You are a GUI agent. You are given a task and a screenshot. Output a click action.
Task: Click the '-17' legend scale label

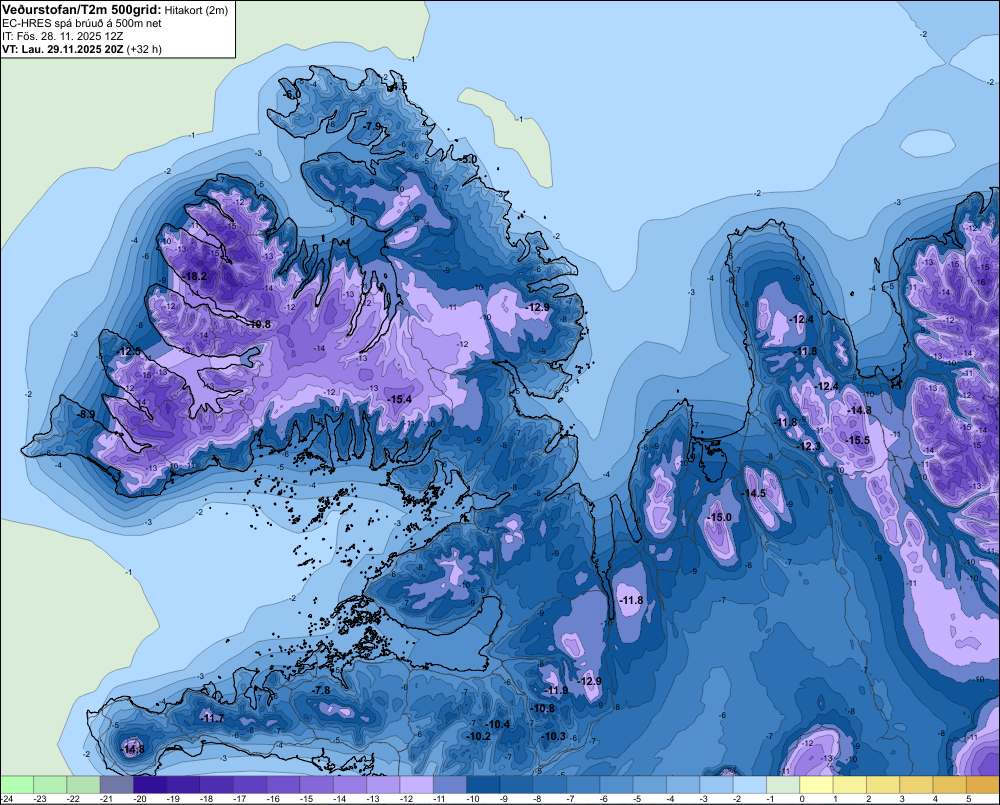coord(240,799)
